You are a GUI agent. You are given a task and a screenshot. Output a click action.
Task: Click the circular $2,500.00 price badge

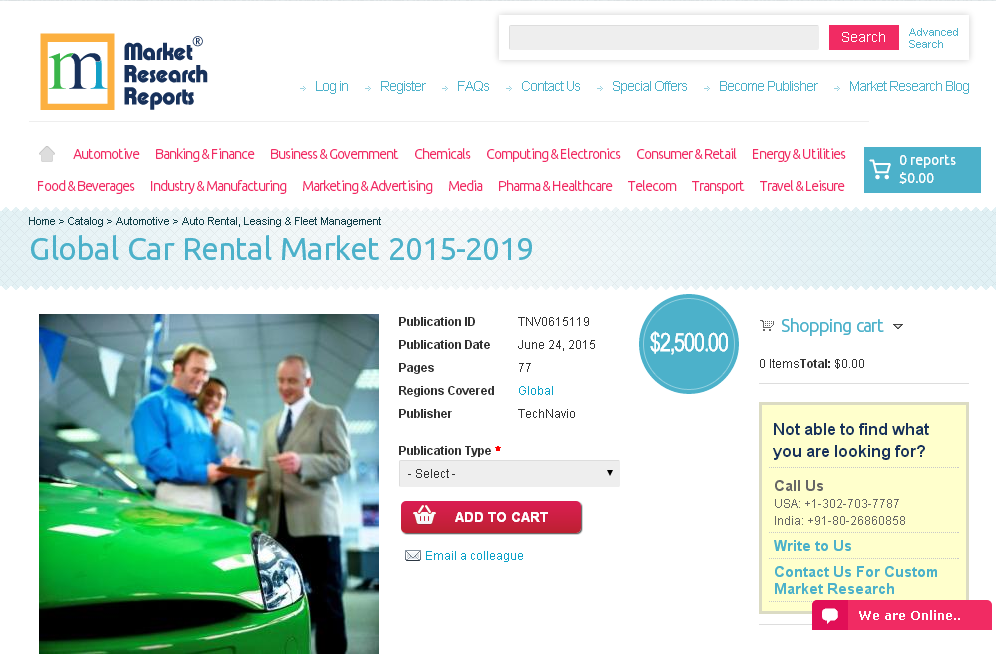[688, 343]
